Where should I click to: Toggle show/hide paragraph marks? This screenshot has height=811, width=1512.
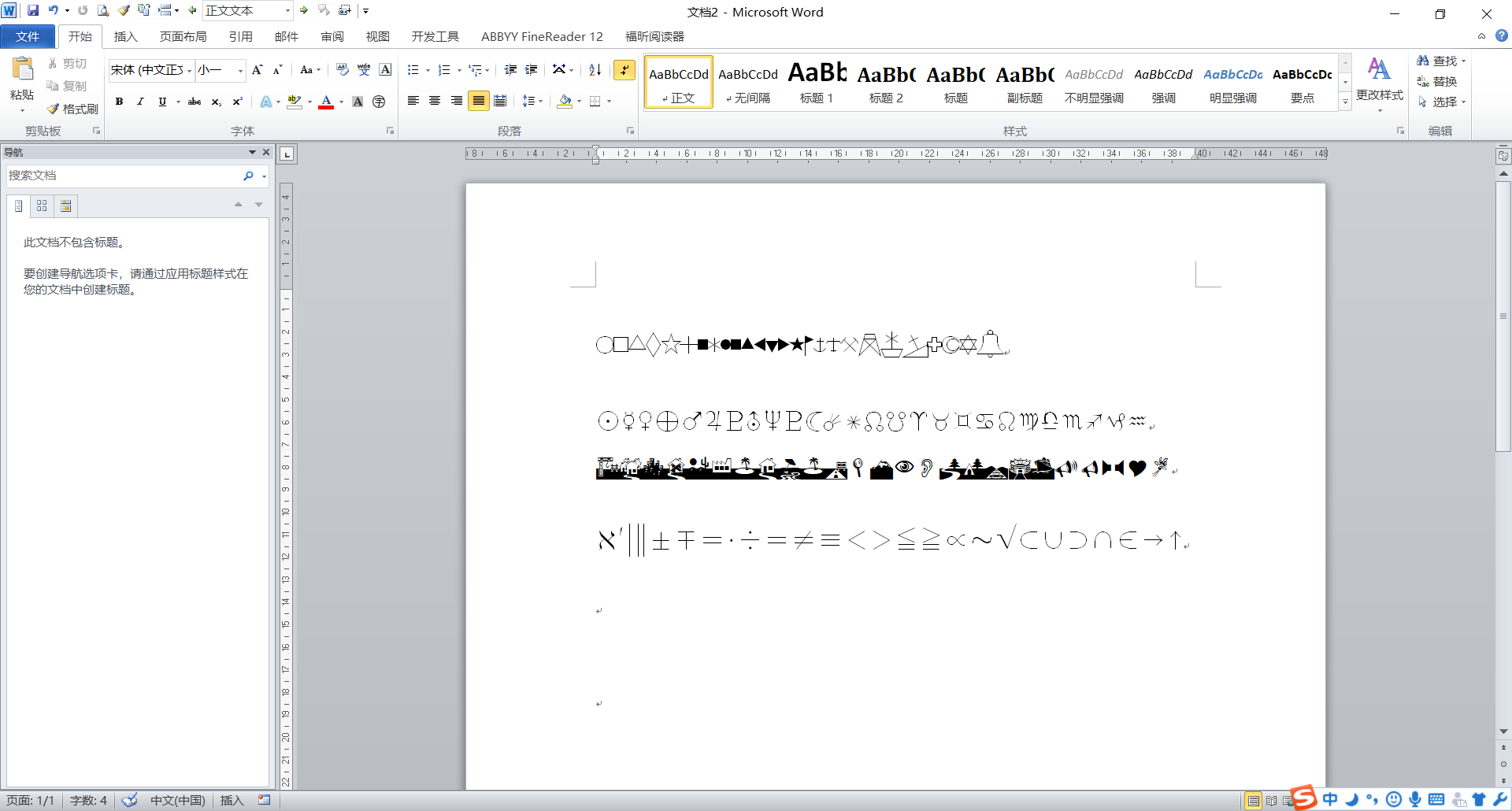pos(624,70)
